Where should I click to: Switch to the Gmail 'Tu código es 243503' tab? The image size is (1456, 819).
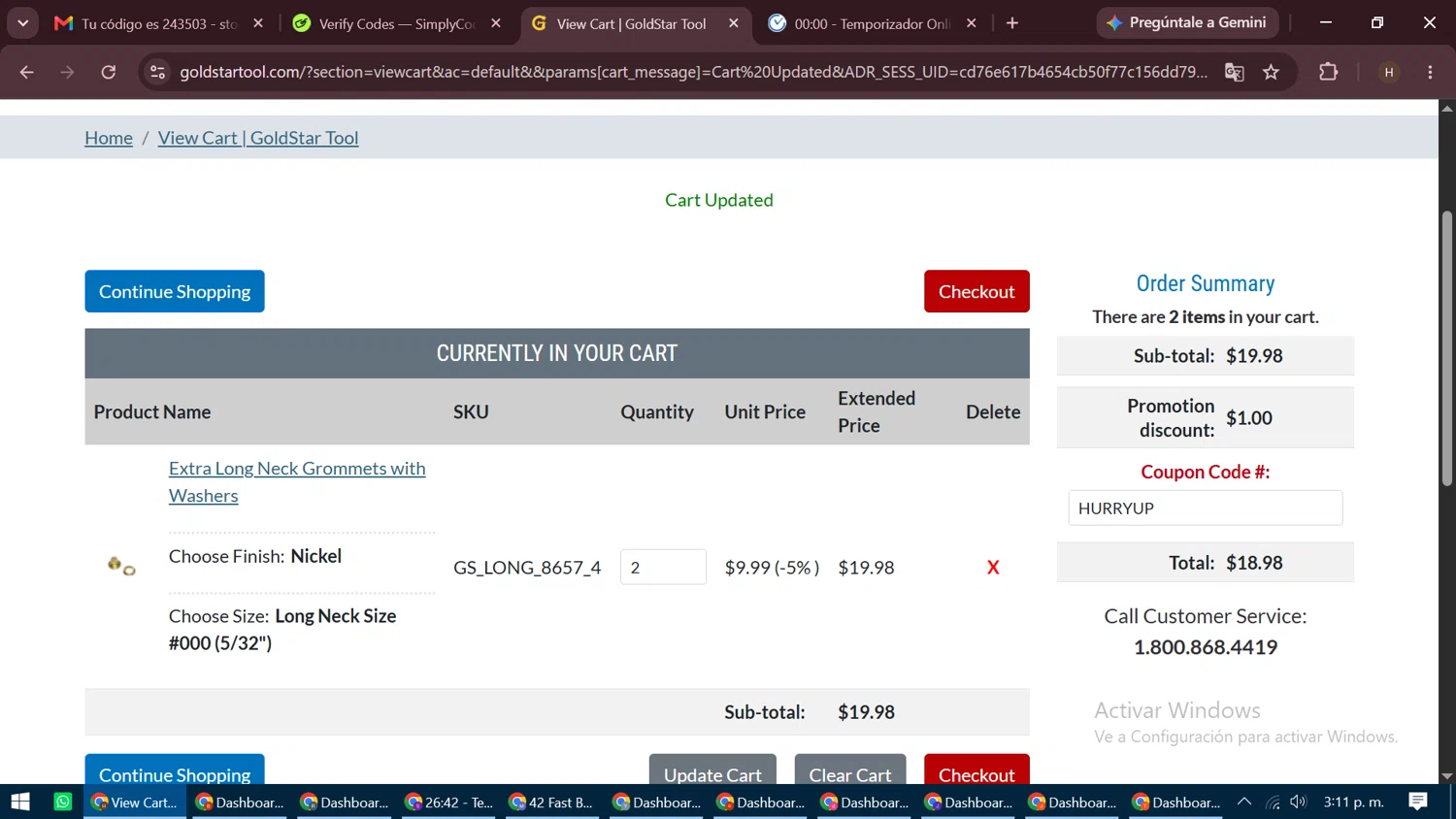(159, 23)
